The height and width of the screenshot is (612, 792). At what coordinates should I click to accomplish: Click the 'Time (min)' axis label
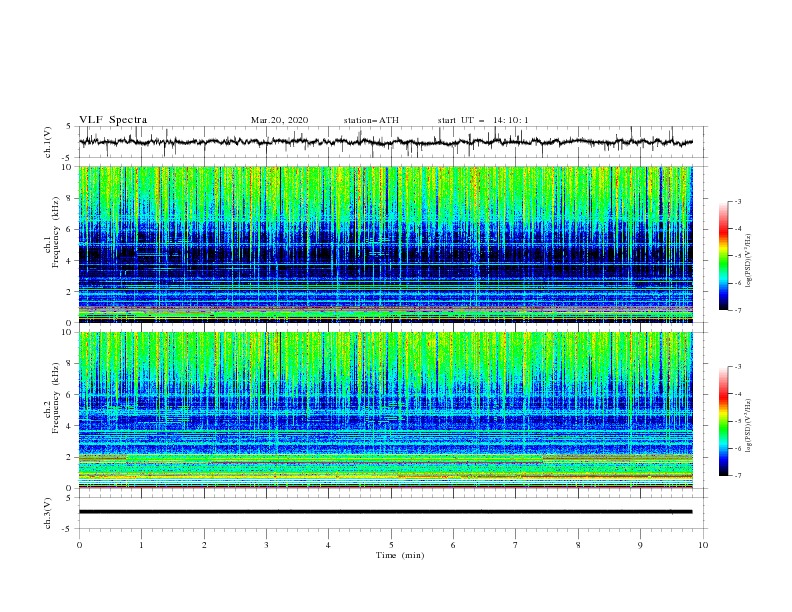(400, 555)
